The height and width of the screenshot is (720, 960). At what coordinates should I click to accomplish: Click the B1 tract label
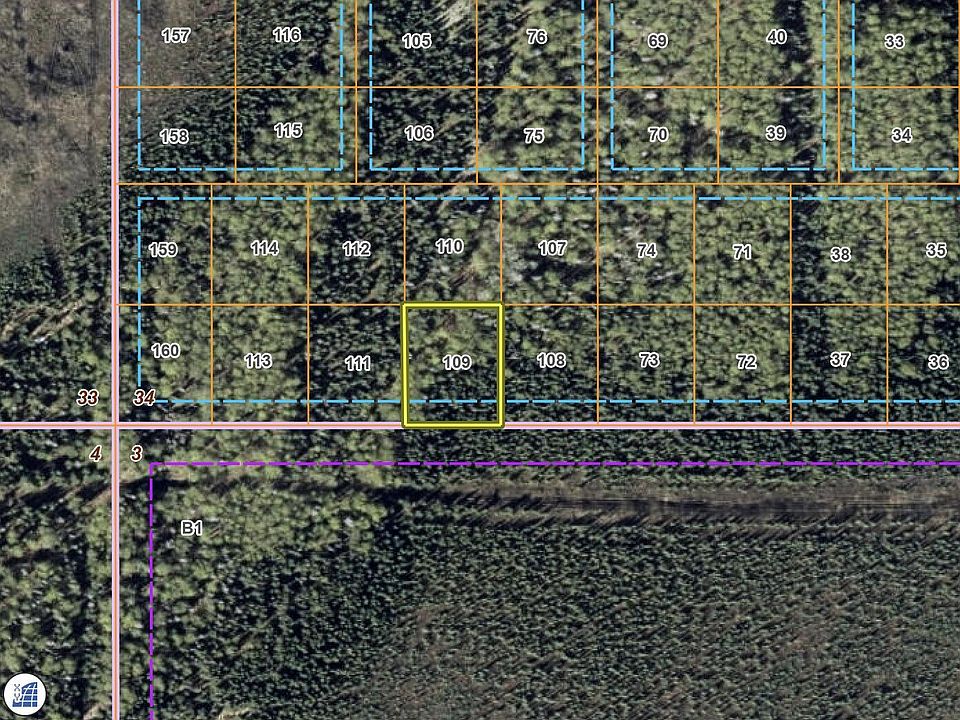[x=192, y=528]
